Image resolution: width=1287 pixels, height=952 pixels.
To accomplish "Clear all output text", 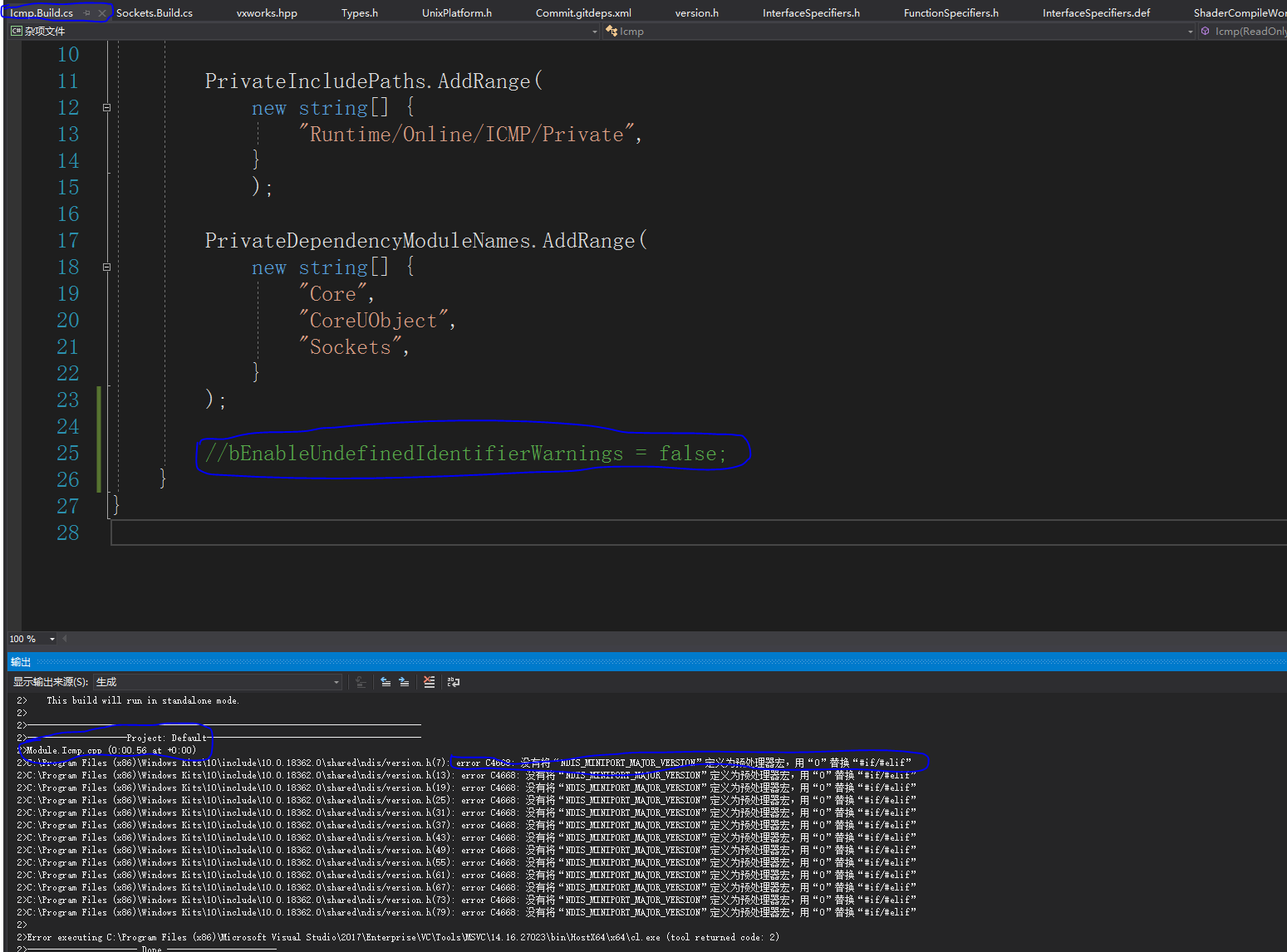I will tap(429, 682).
